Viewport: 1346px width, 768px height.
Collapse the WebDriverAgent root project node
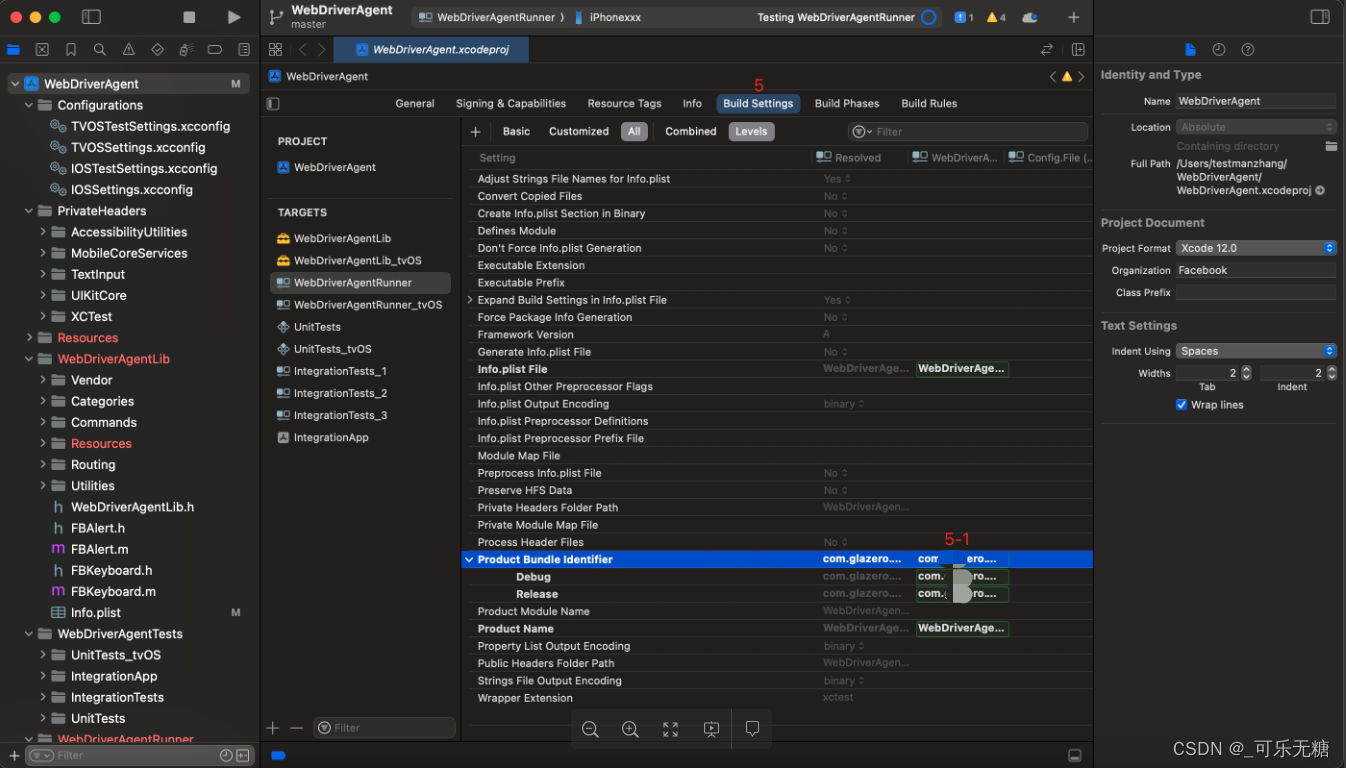[14, 84]
